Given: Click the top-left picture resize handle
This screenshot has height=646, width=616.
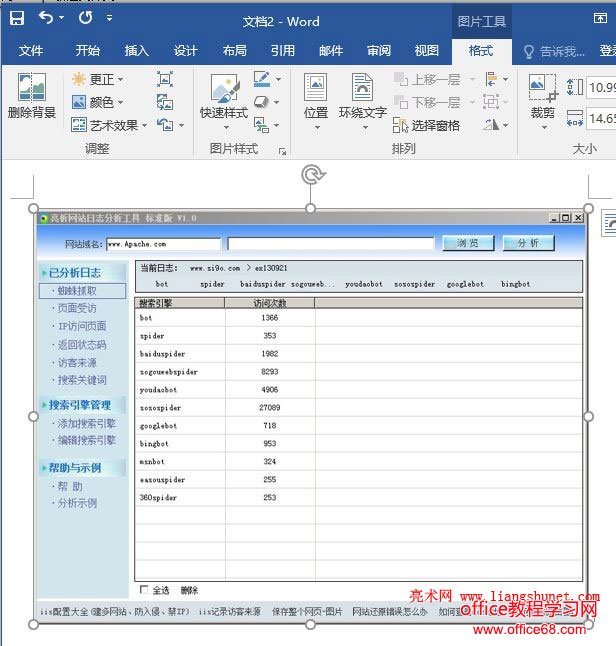Looking at the screenshot, I should (33, 208).
